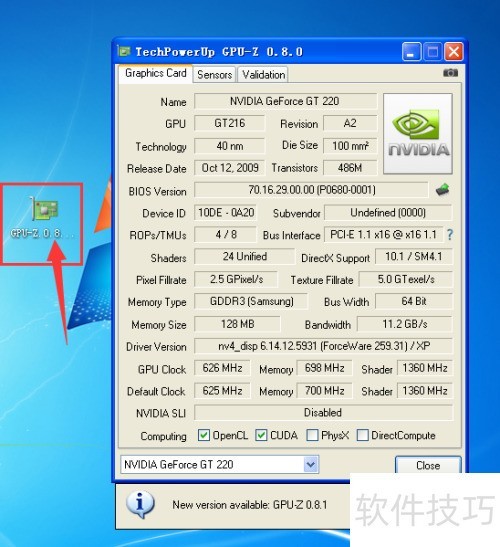Click the NVIDIA SLI field showing Disabled

click(323, 413)
